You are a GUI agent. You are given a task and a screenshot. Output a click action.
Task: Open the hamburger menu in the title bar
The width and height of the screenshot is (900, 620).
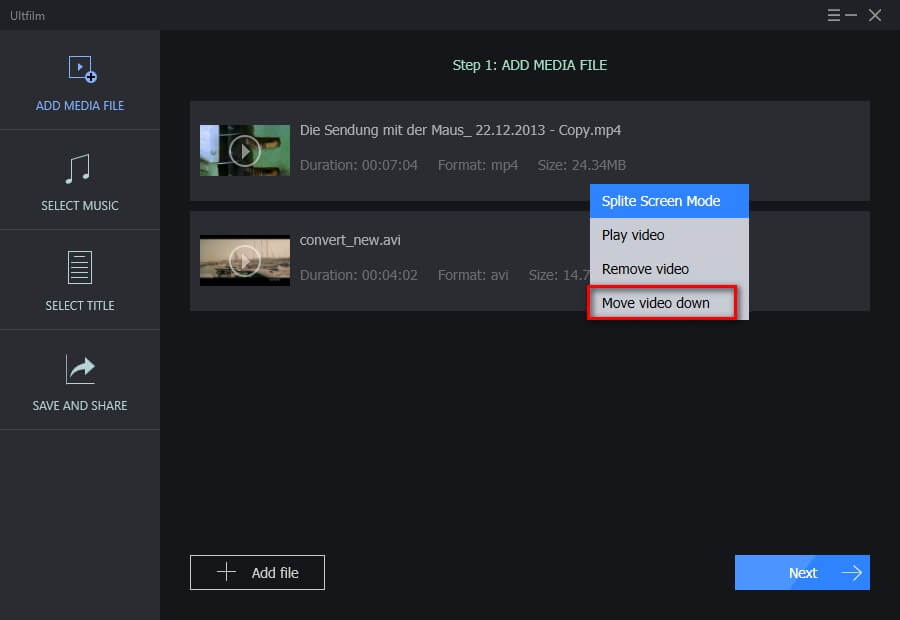833,15
